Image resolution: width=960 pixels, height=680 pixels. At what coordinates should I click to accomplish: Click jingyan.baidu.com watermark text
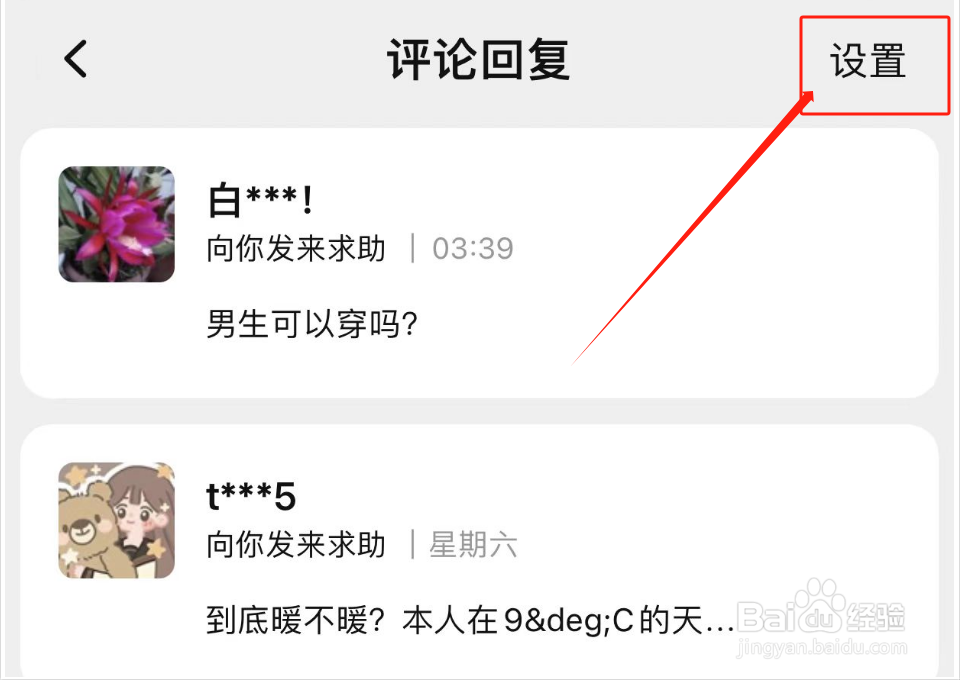[822, 647]
